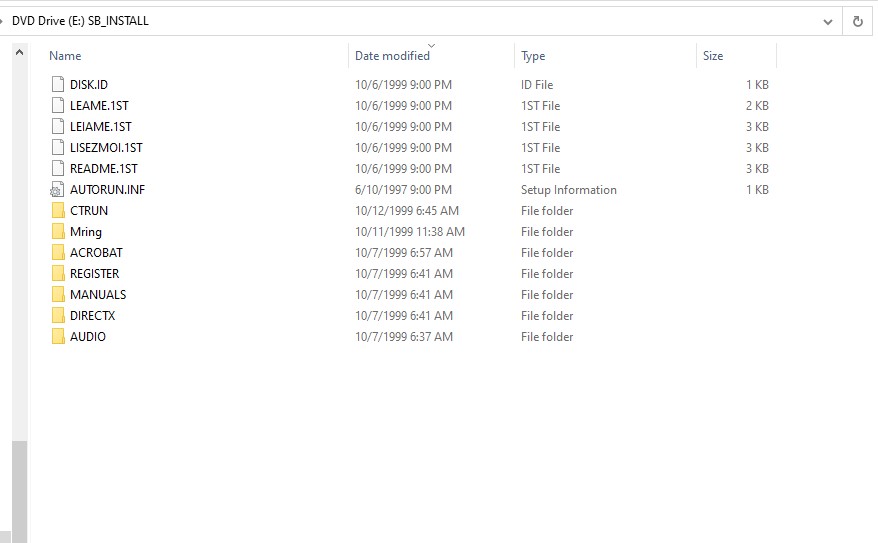This screenshot has height=543, width=878.
Task: Sort by Date modified column
Action: point(392,56)
